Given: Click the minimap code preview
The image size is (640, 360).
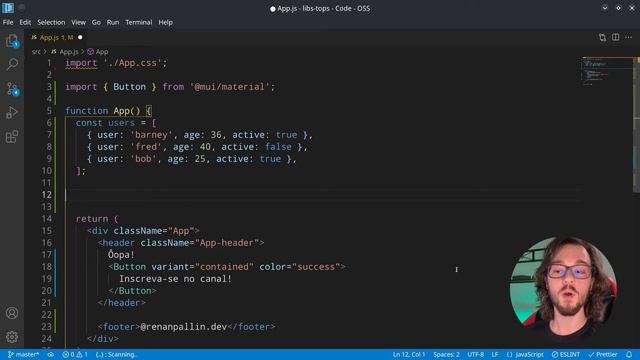Looking at the screenshot, I should [x=606, y=72].
